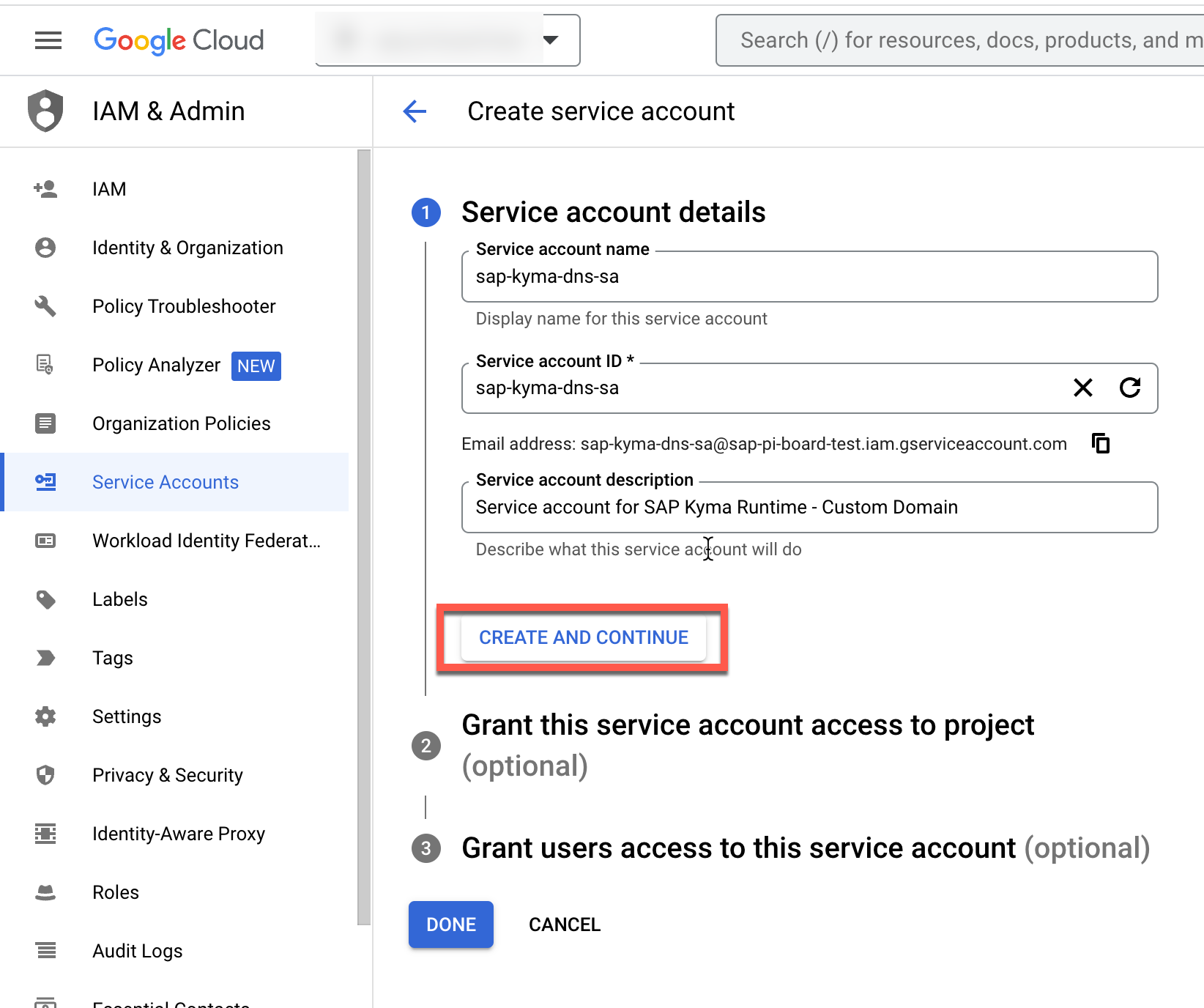This screenshot has height=1008, width=1204.
Task: Open the project selector dropdown
Action: (x=447, y=40)
